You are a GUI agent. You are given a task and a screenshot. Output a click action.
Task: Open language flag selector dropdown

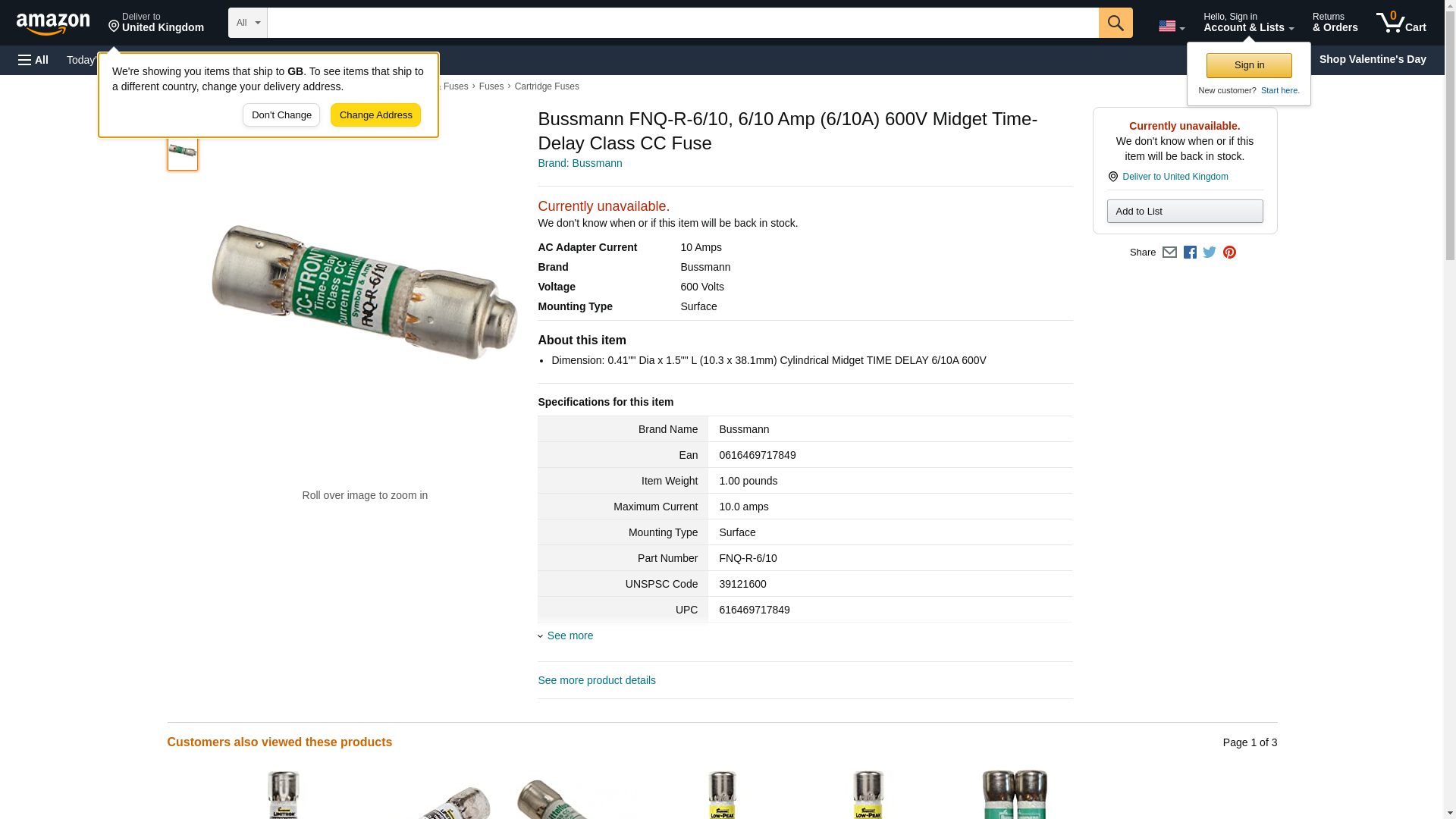[1171, 26]
